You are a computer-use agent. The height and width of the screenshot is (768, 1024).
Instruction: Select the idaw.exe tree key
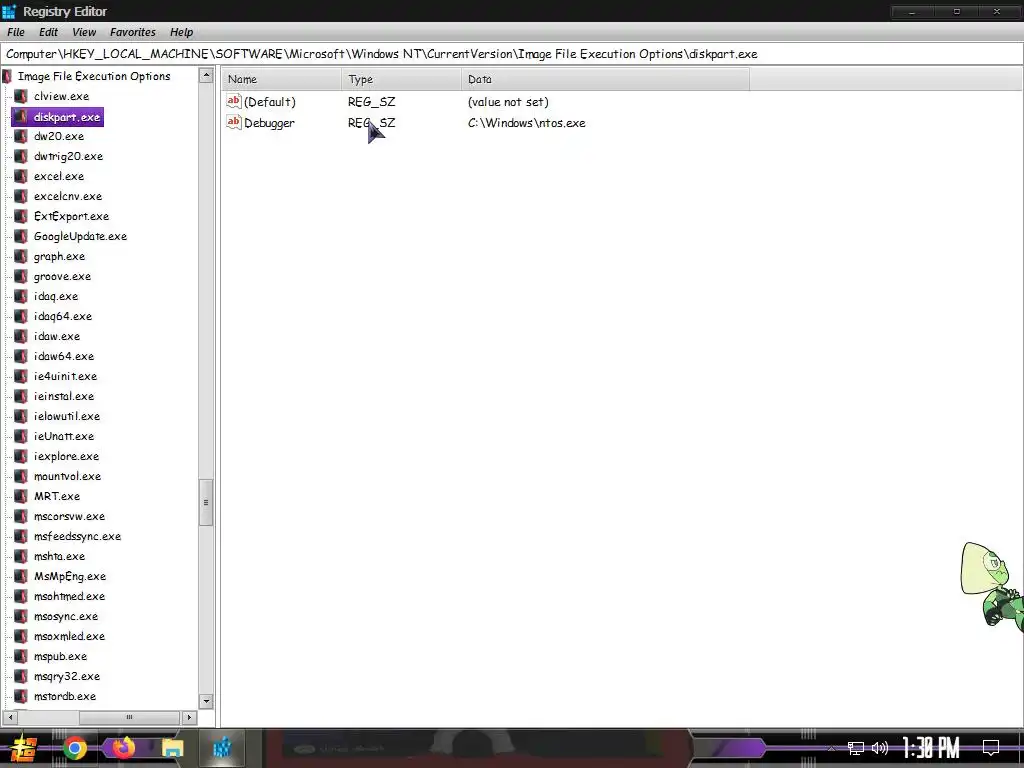(x=57, y=336)
